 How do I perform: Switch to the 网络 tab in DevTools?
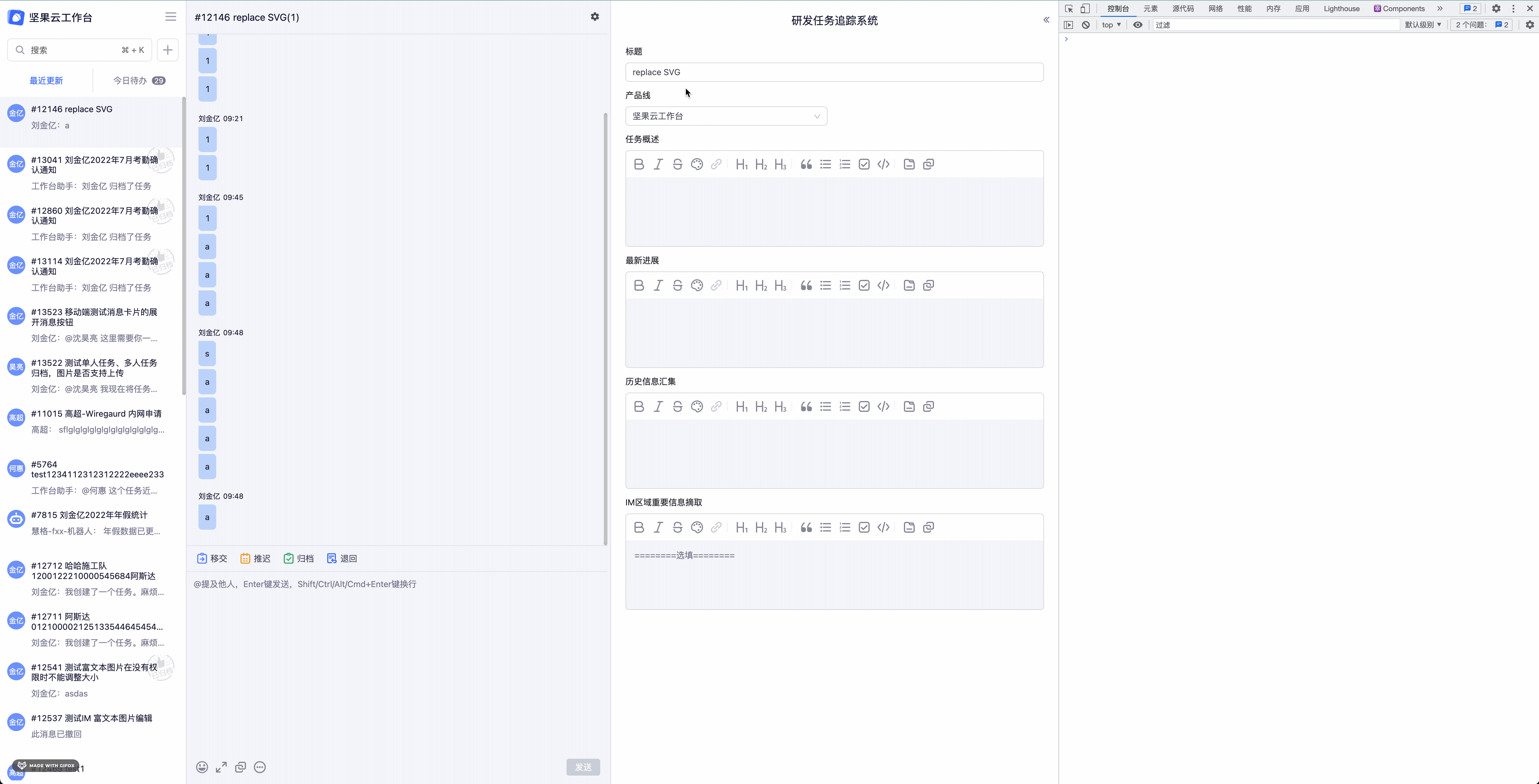coord(1215,8)
